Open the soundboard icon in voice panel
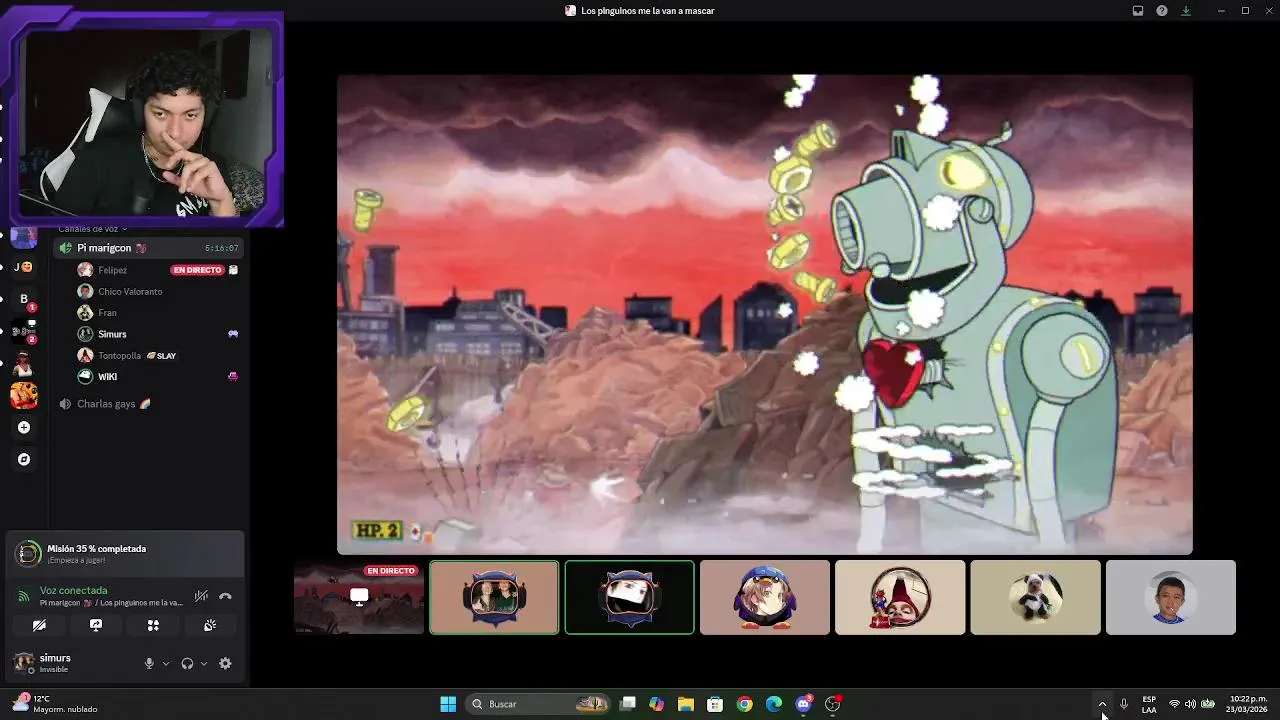The width and height of the screenshot is (1280, 720). coord(210,625)
